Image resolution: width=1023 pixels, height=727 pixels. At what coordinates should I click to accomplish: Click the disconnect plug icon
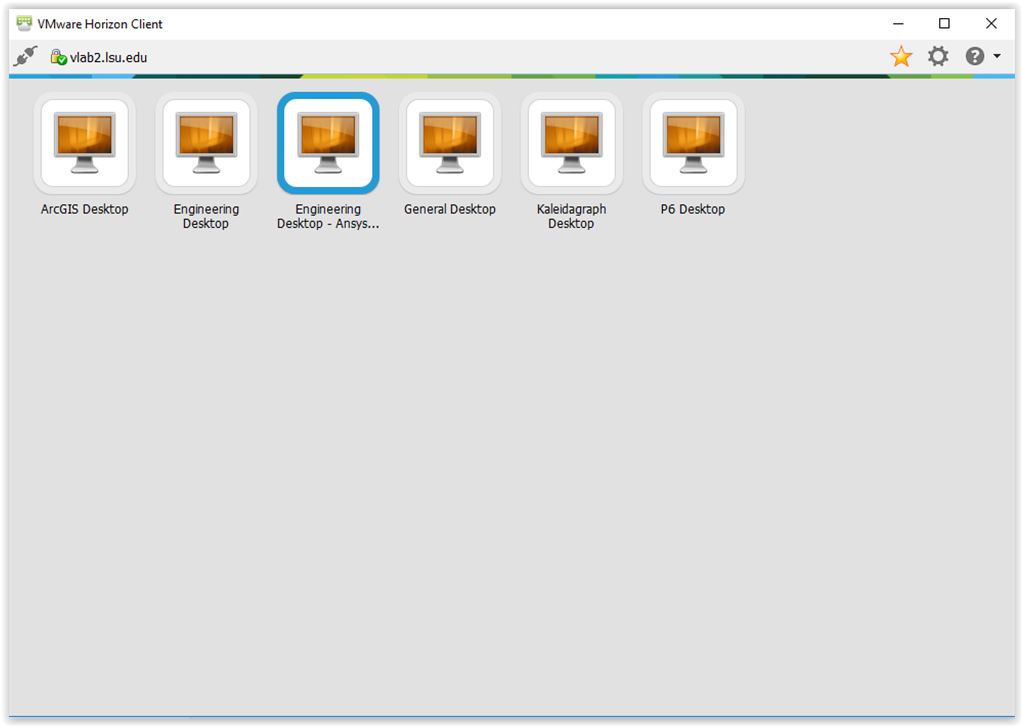point(25,57)
